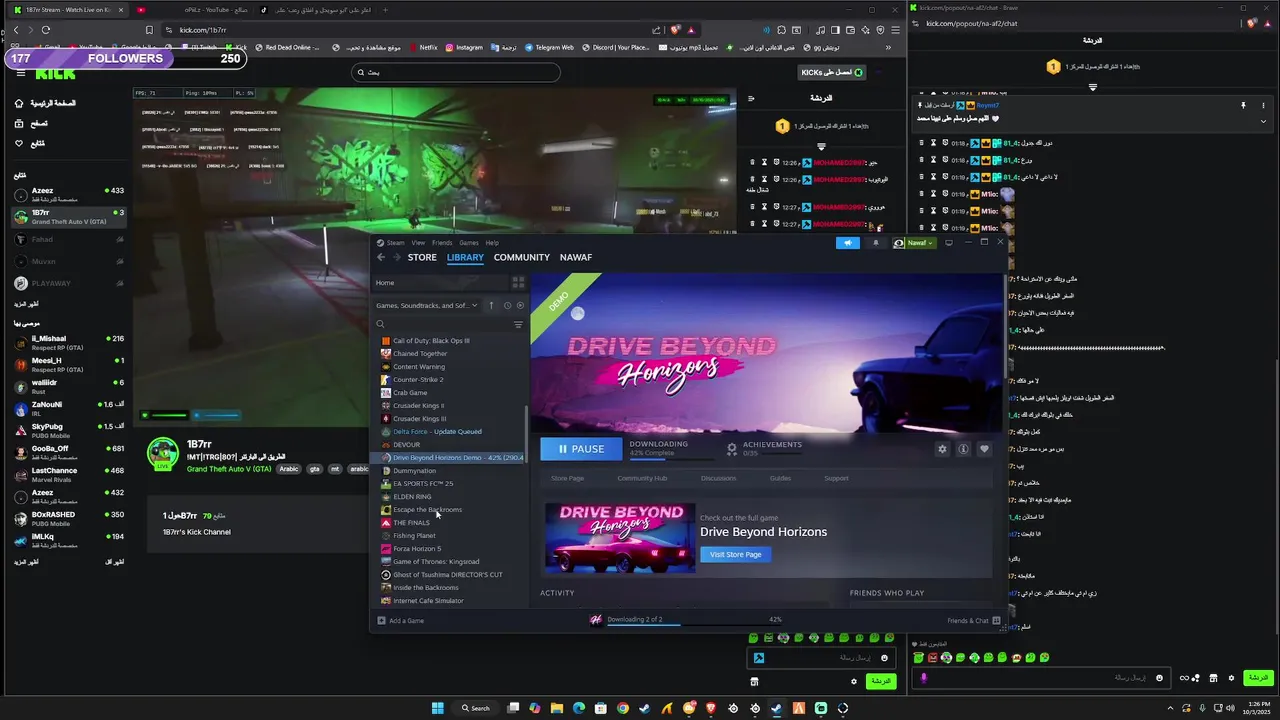Sort library by recent activity clock icon

pos(507,305)
